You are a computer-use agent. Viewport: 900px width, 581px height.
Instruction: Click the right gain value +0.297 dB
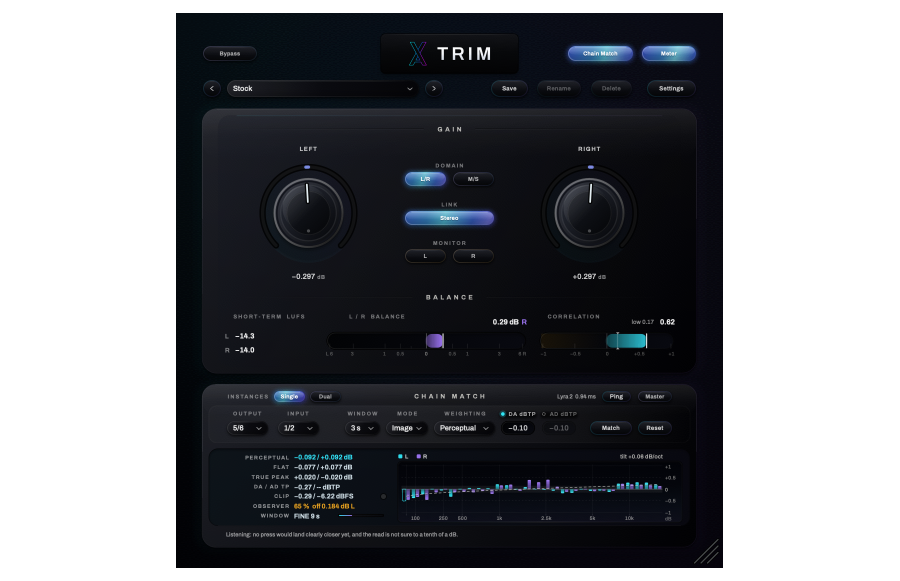(589, 277)
